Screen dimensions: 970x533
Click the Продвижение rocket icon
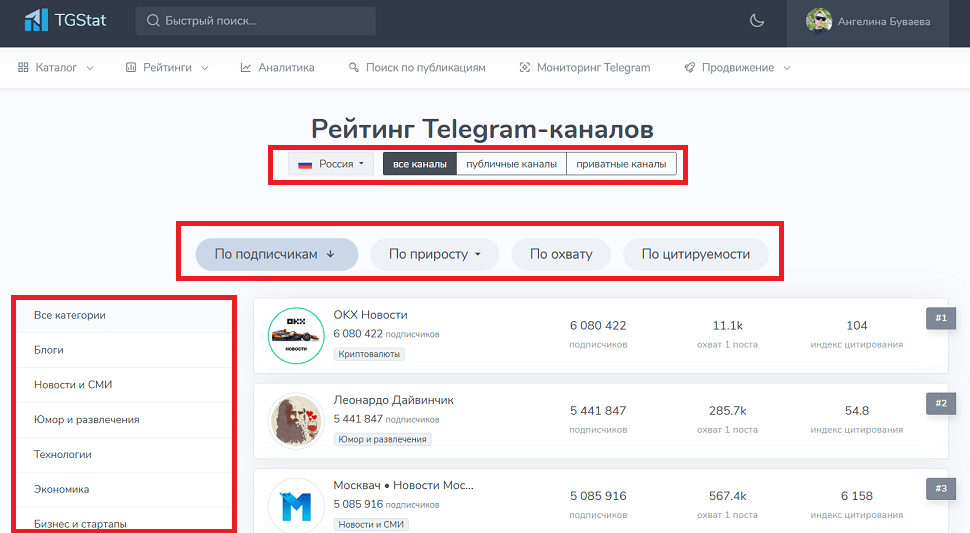[689, 67]
